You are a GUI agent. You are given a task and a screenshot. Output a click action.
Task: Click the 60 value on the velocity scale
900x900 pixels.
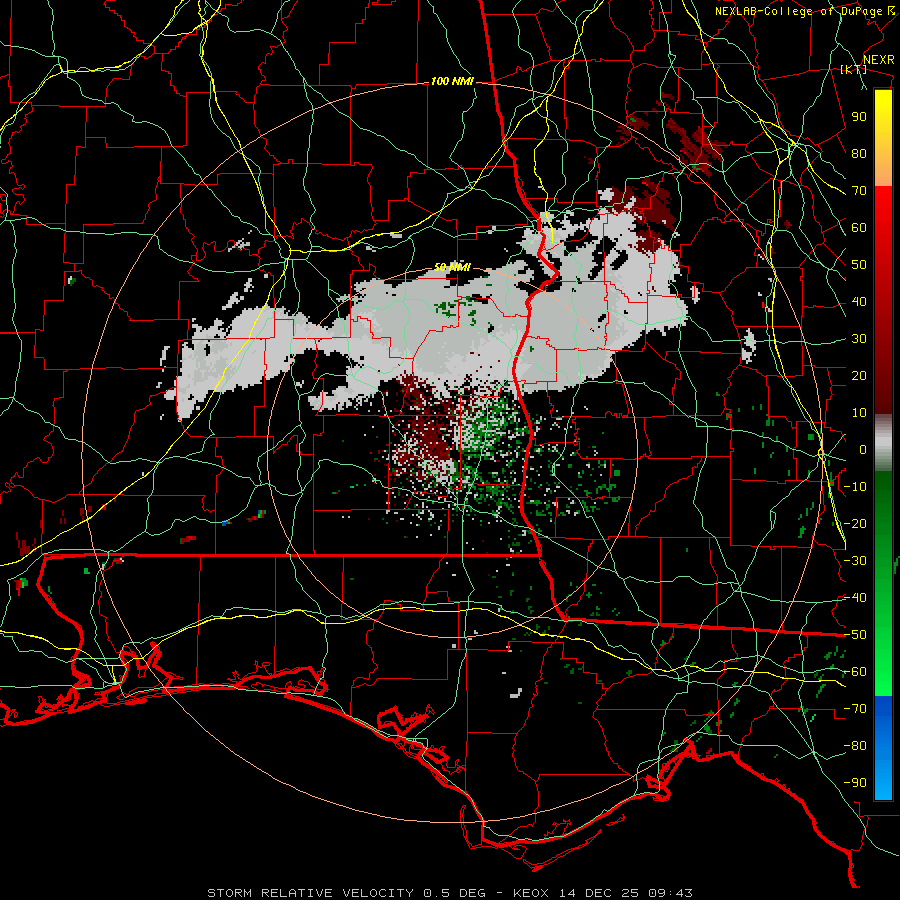tap(859, 227)
